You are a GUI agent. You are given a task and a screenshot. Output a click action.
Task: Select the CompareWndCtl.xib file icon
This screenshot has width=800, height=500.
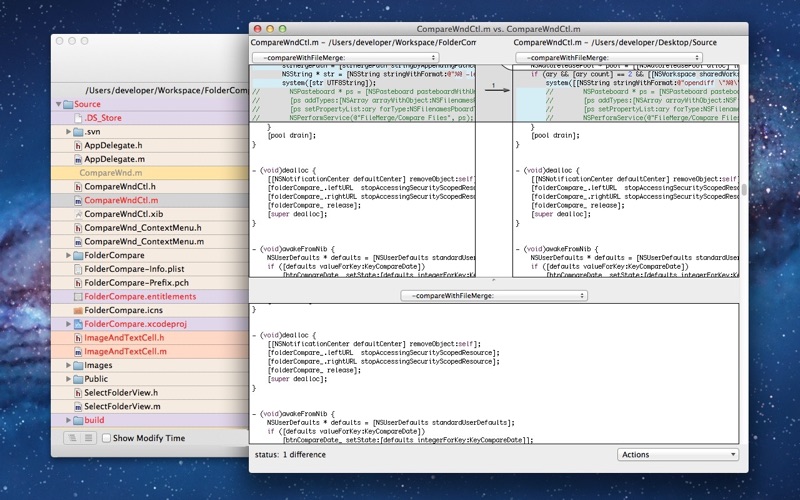[78, 214]
